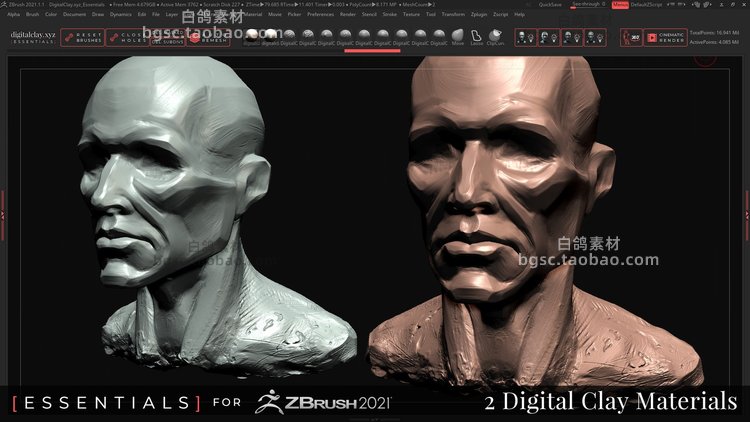
Task: Open the Preferences menu
Action: point(320,14)
